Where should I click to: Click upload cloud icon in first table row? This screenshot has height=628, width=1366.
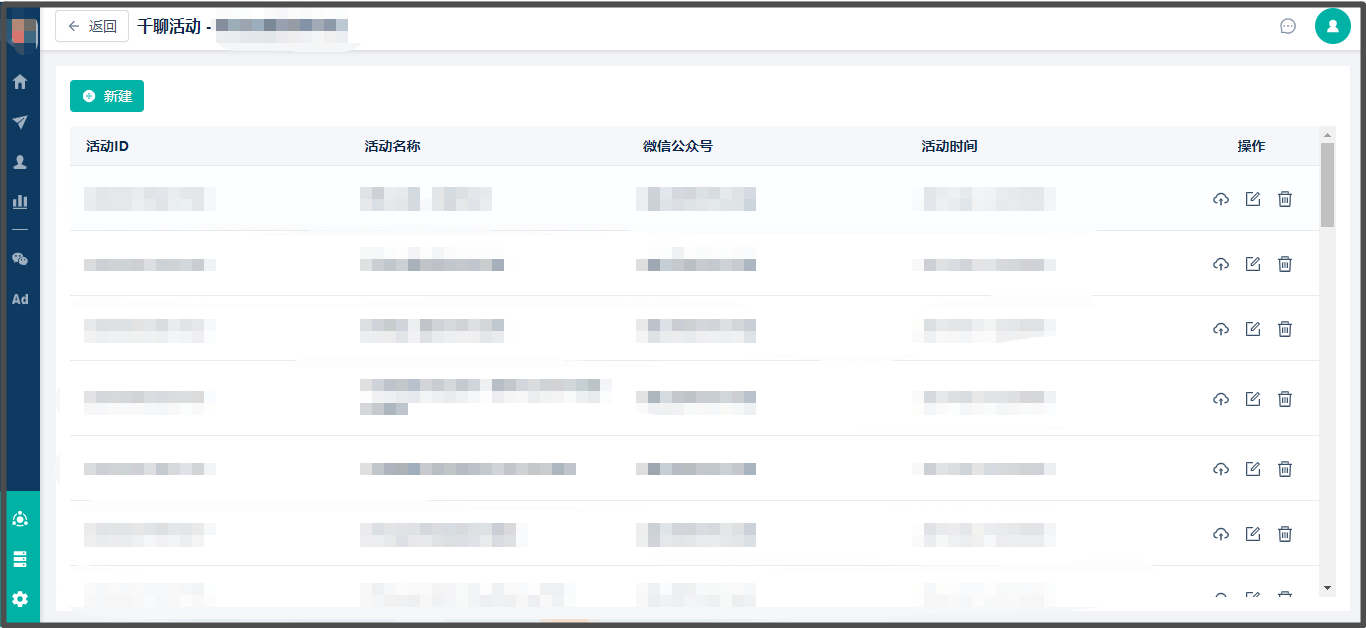coord(1221,199)
